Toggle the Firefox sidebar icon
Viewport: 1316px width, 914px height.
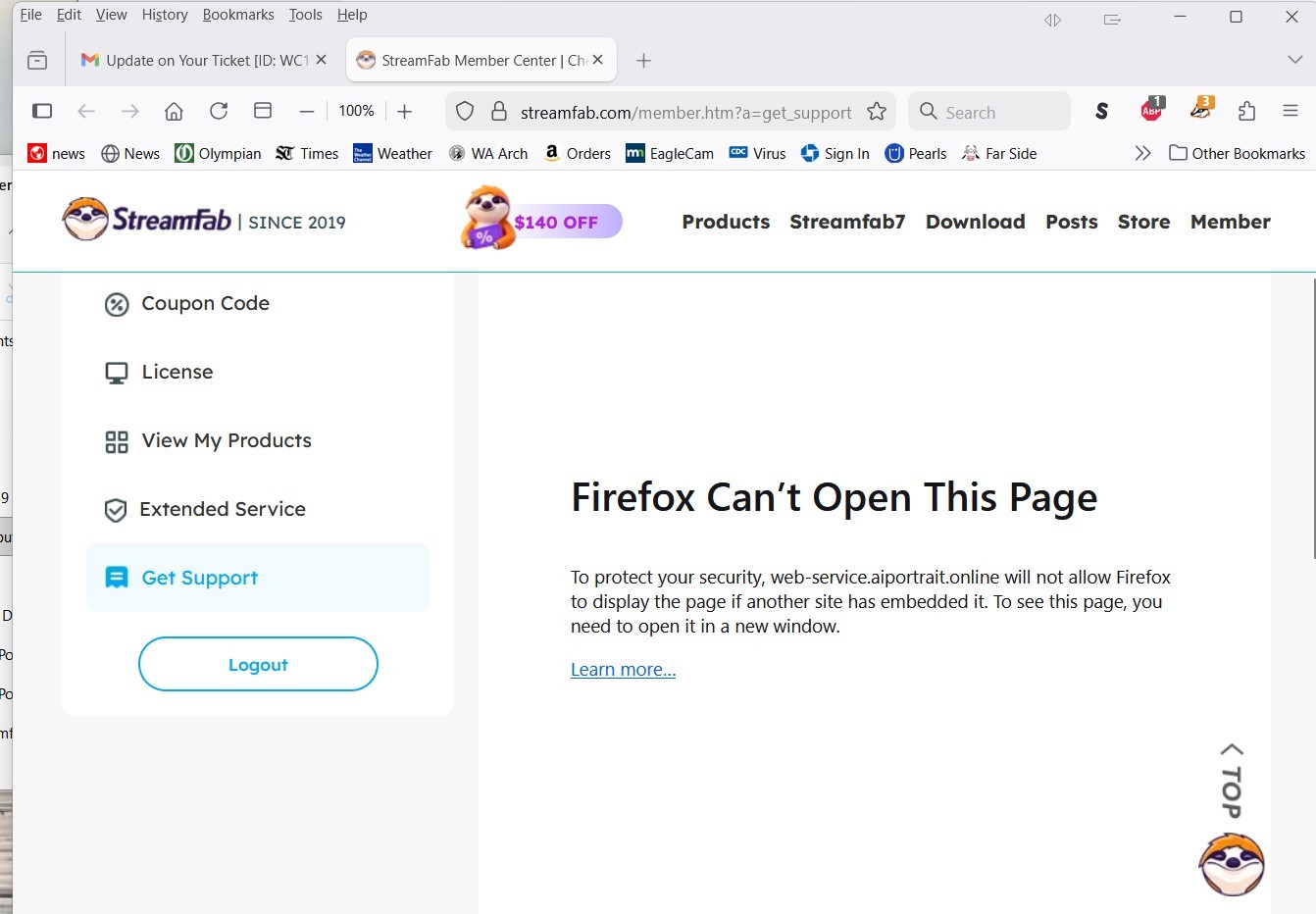click(42, 111)
